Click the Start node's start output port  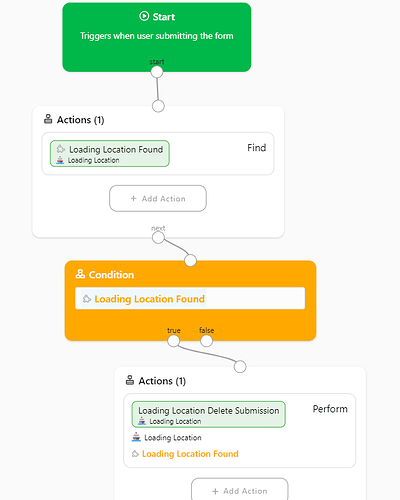[x=157, y=72]
